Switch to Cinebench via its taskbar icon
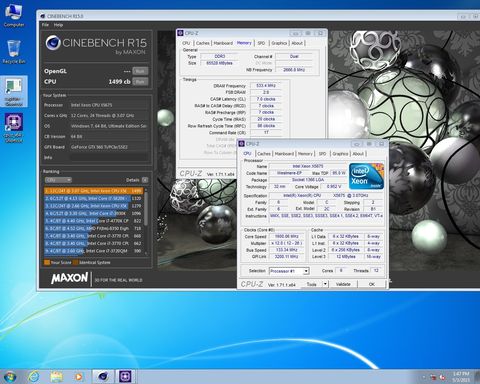 click(103, 377)
